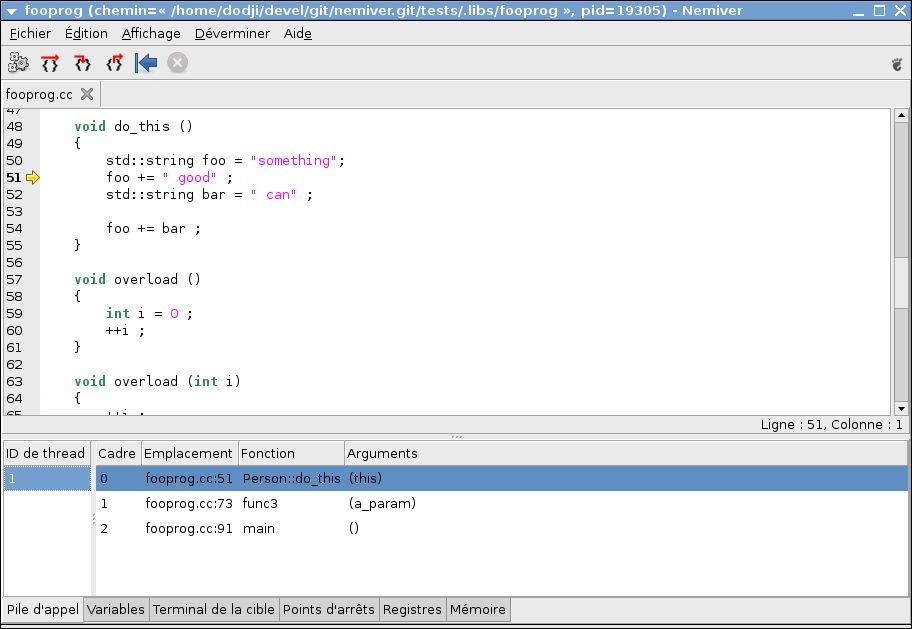Image resolution: width=912 pixels, height=629 pixels.
Task: Click the grey Stop debugger icon
Action: [x=177, y=63]
